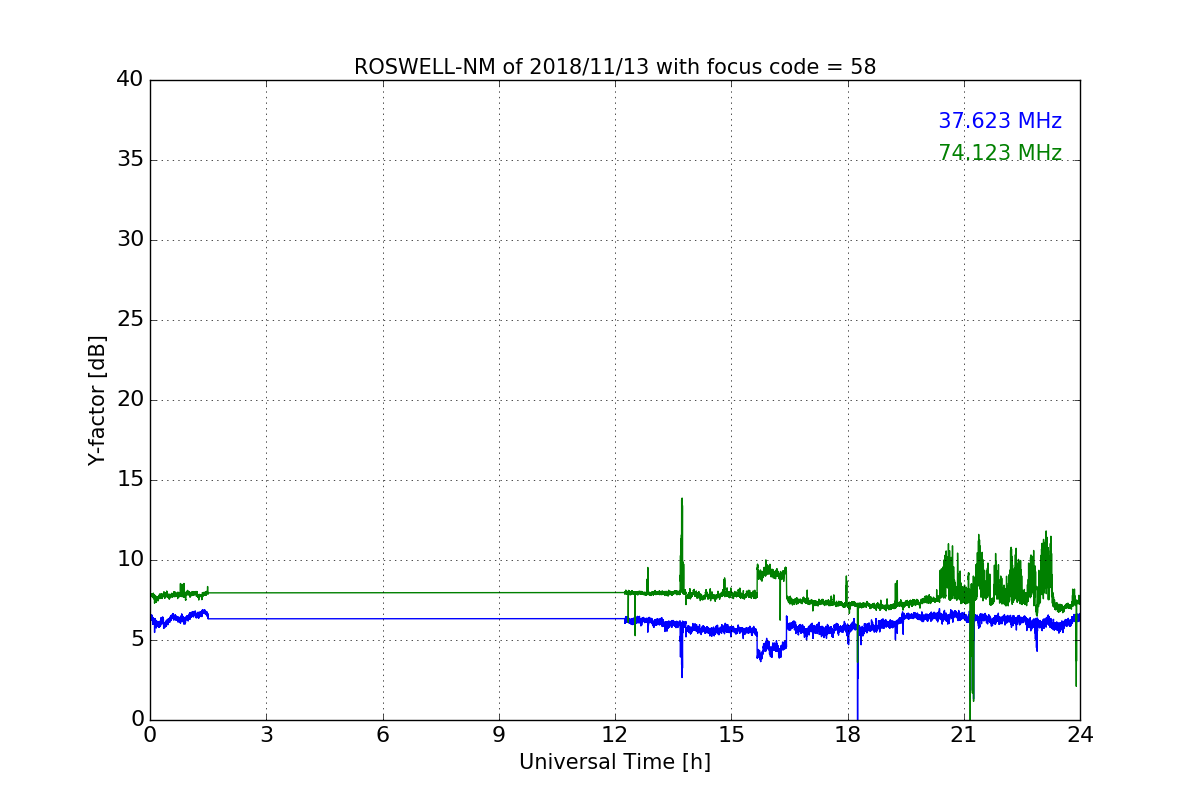Click x-axis tick label 3
Screen dimensions: 1200x800
(266, 735)
